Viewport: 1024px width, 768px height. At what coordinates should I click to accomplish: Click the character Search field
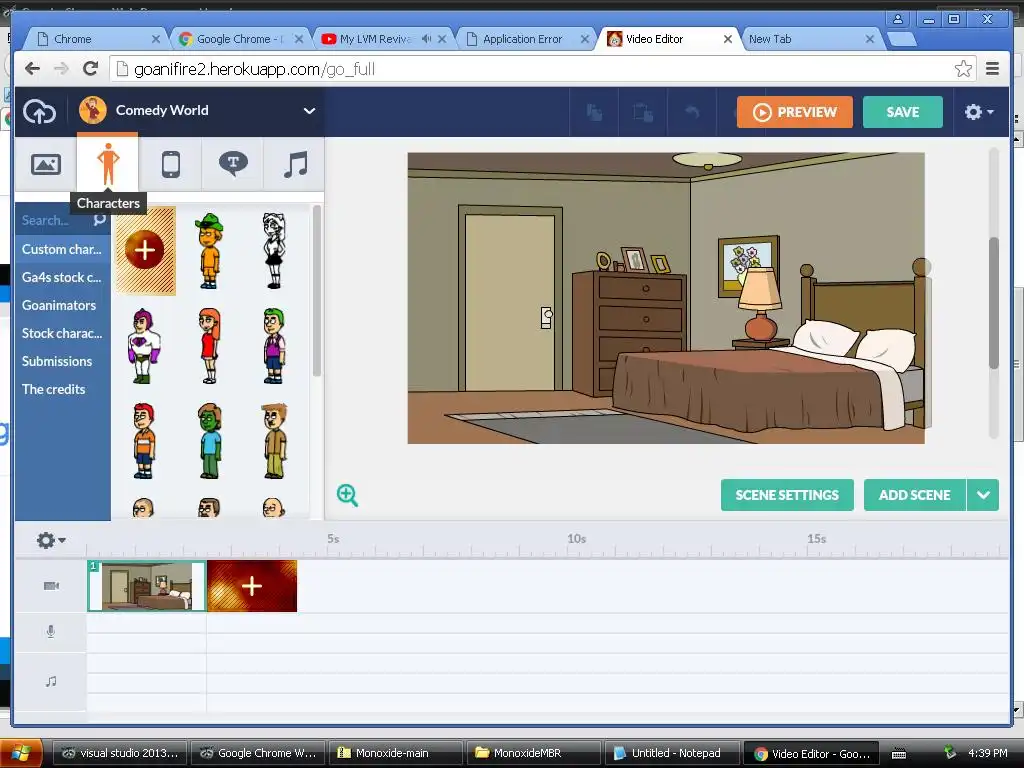pyautogui.click(x=54, y=220)
